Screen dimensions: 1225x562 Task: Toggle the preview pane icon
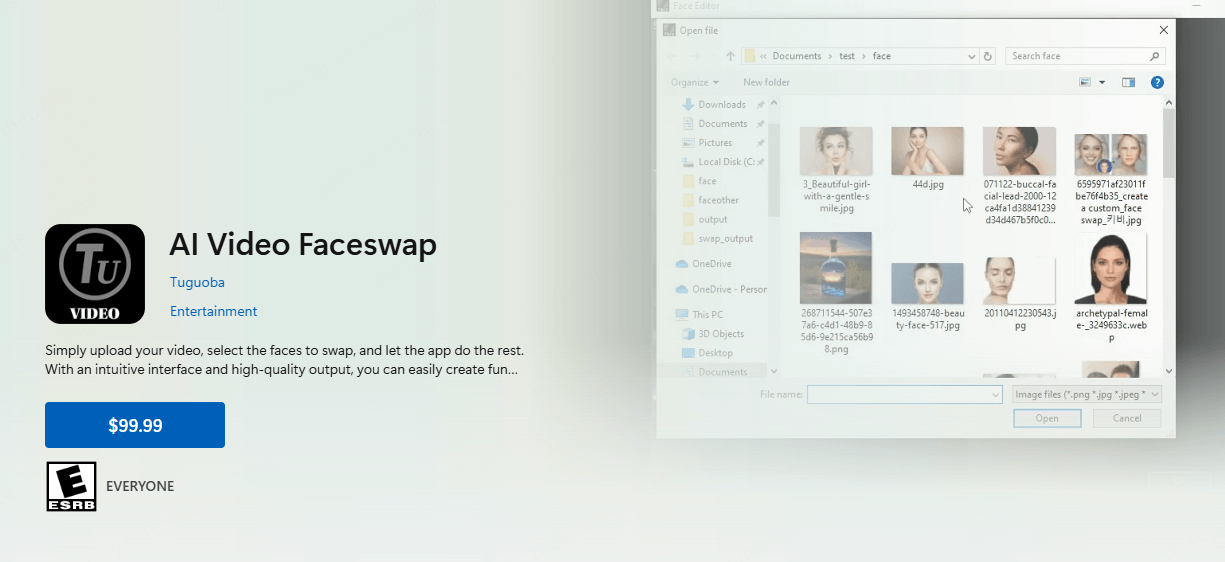(x=1129, y=82)
